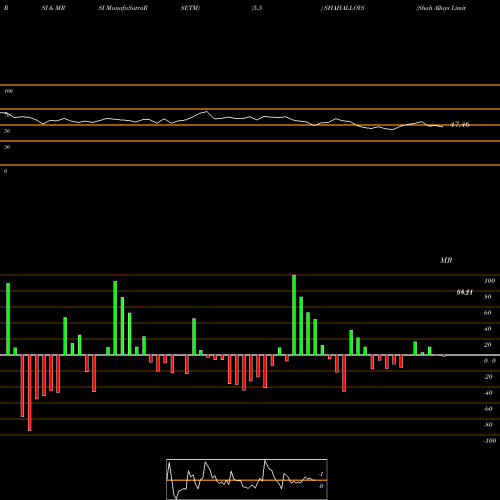This screenshot has width=500, height=500.
Task: Click the tallest green bar in MR histogram
Action: pos(294,315)
